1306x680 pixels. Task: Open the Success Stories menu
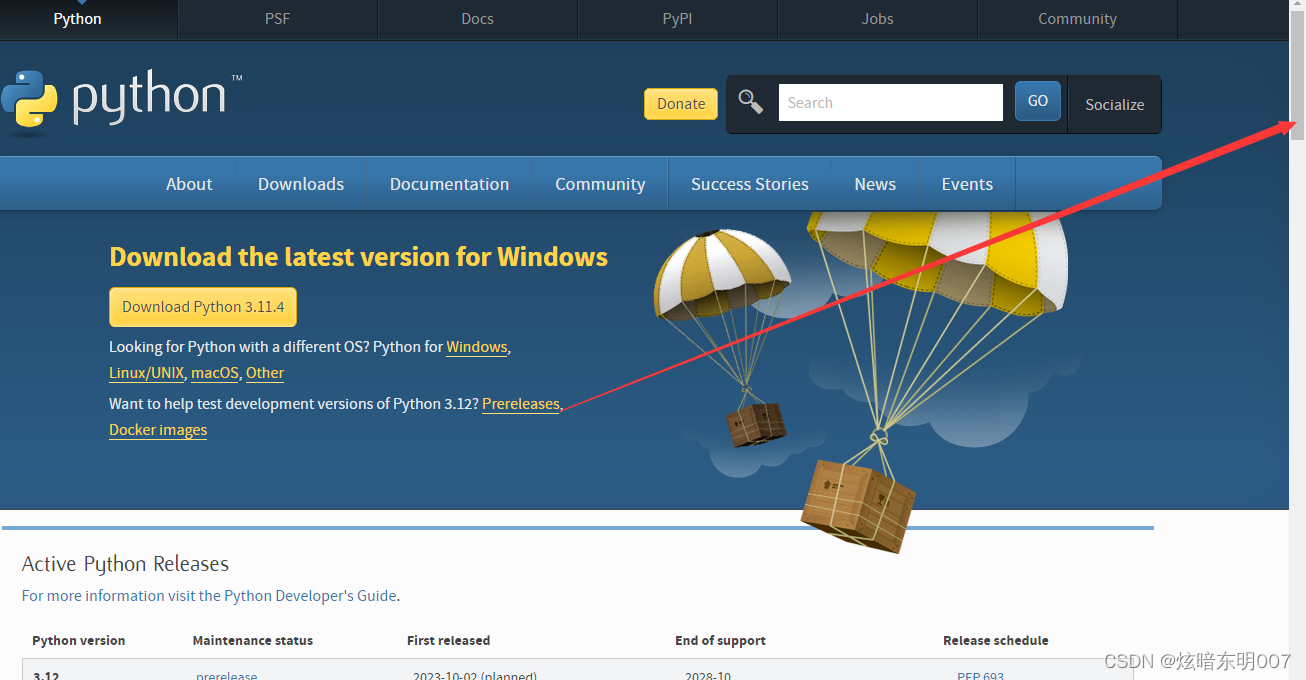pos(750,184)
